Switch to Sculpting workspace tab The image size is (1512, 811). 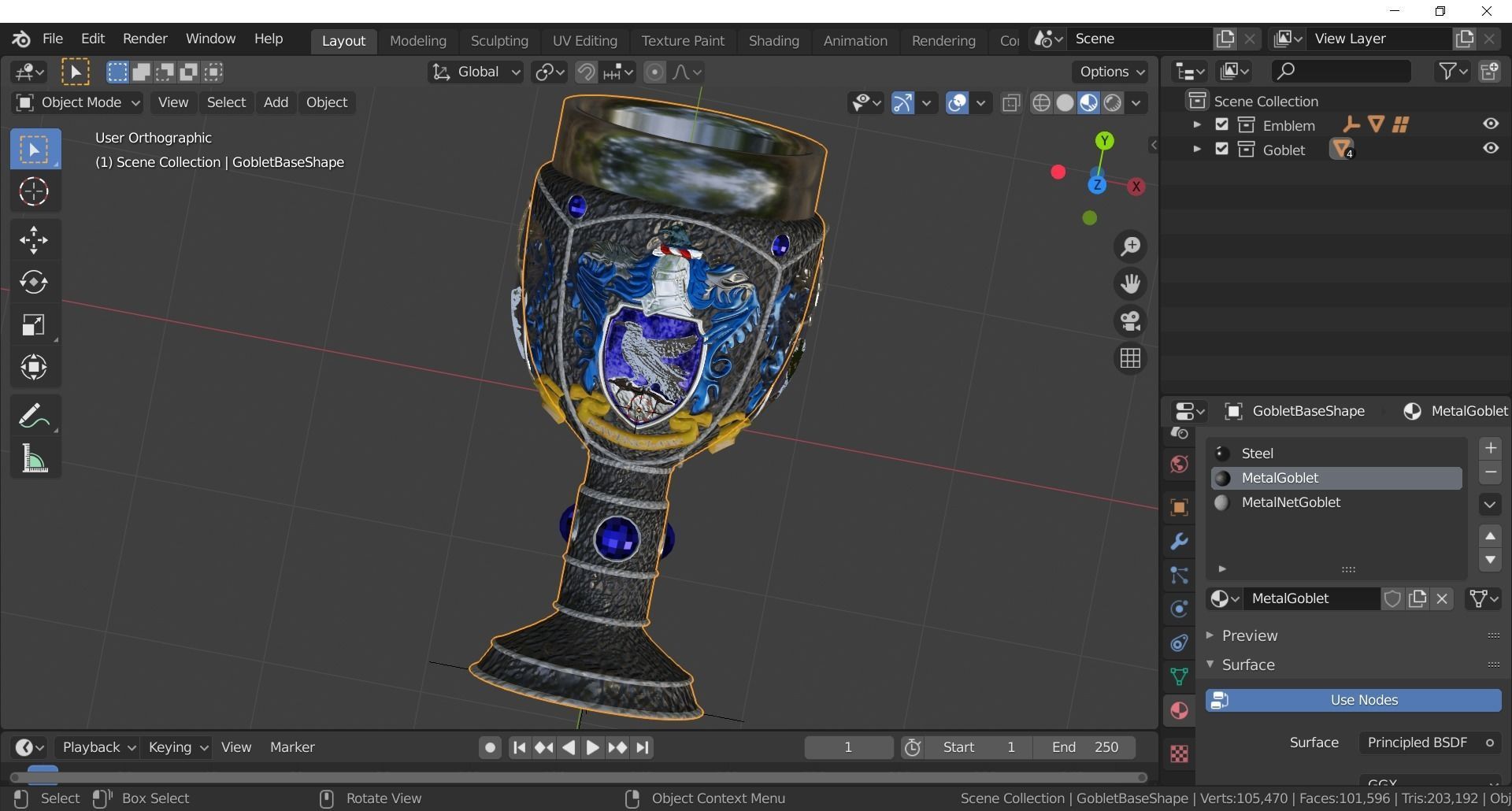(x=499, y=41)
